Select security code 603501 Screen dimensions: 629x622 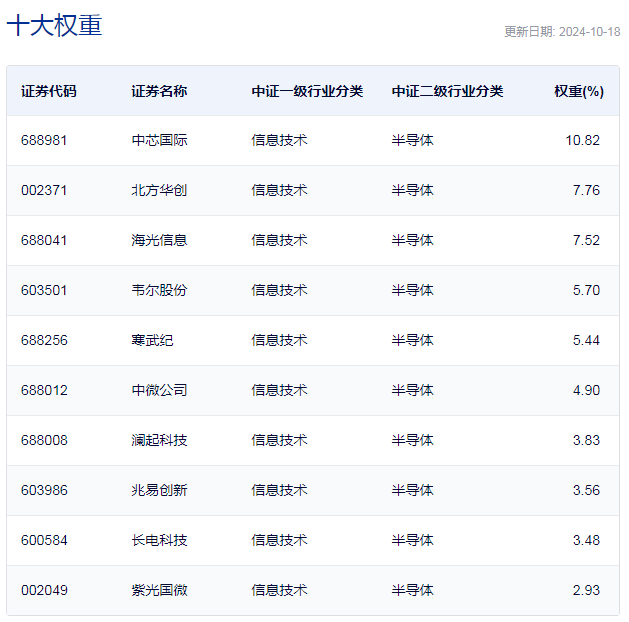44,290
